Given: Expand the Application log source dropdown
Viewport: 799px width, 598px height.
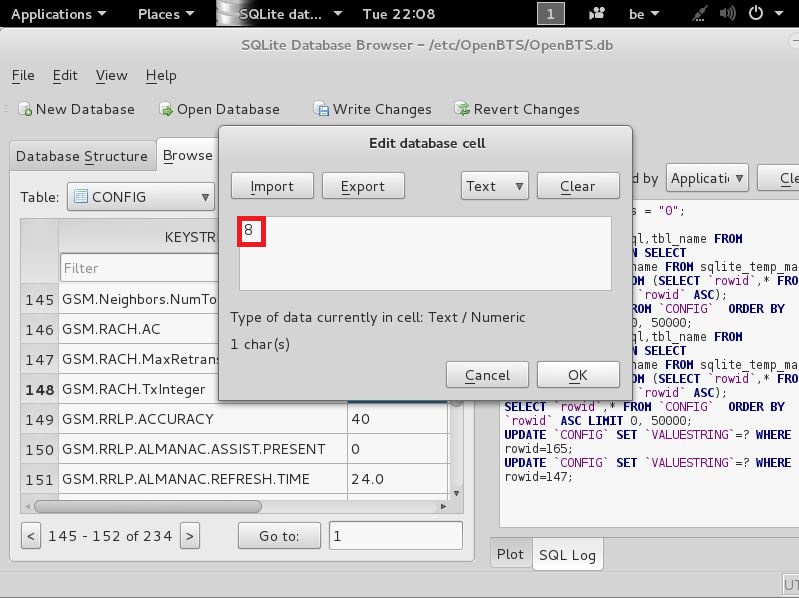Looking at the screenshot, I should [x=707, y=178].
